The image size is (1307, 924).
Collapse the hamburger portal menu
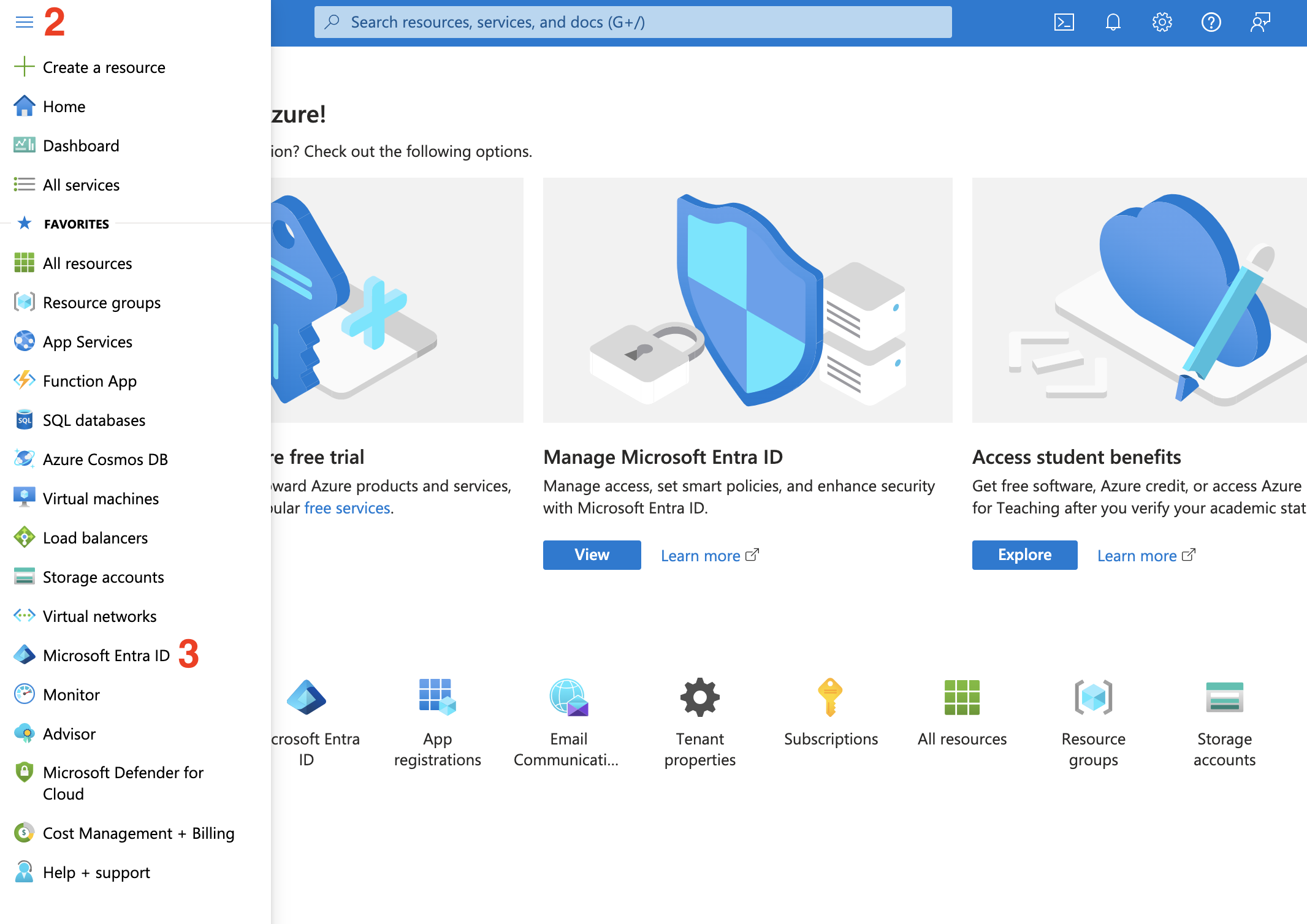pos(25,23)
